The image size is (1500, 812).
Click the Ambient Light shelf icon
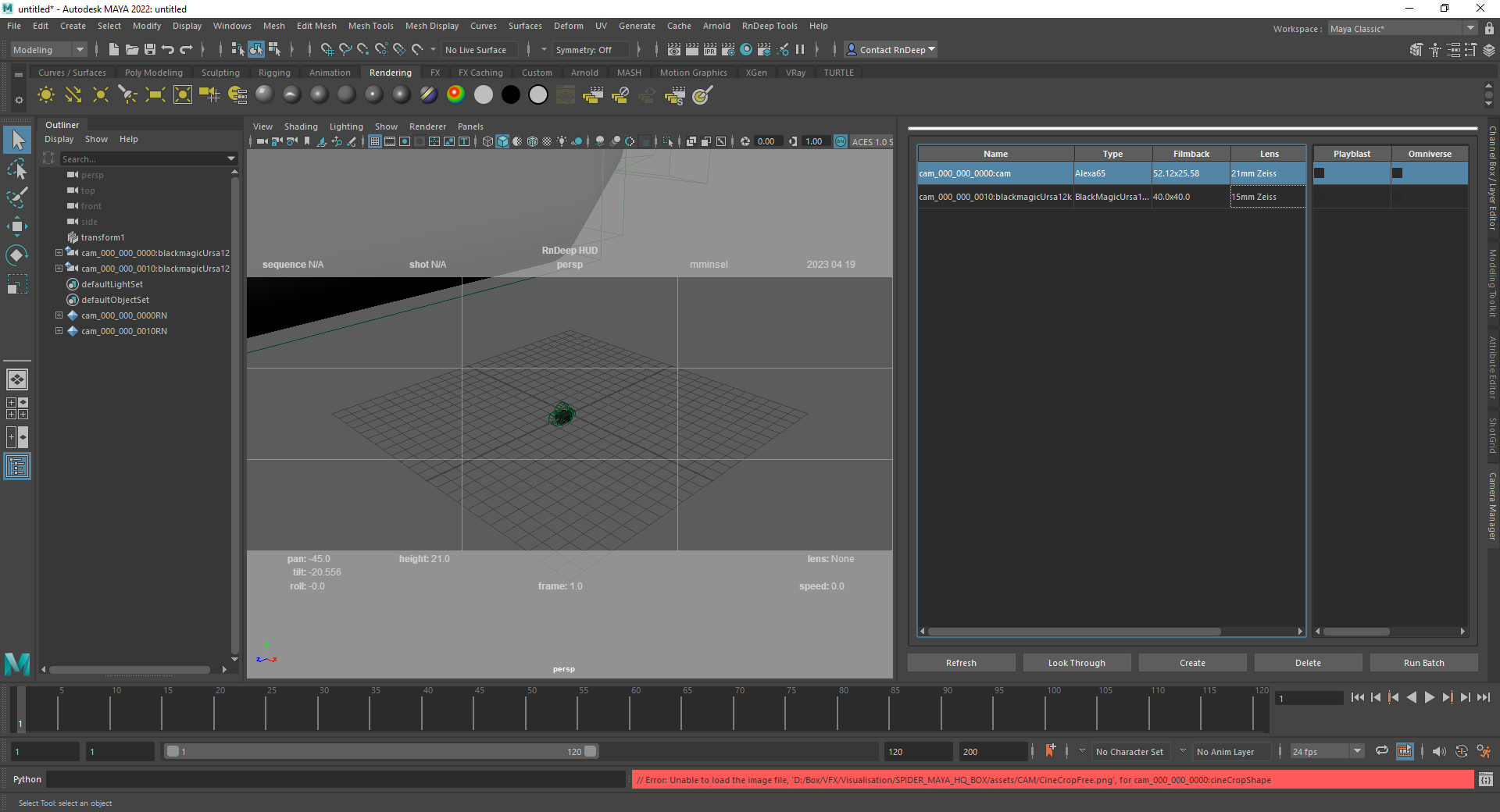click(46, 95)
